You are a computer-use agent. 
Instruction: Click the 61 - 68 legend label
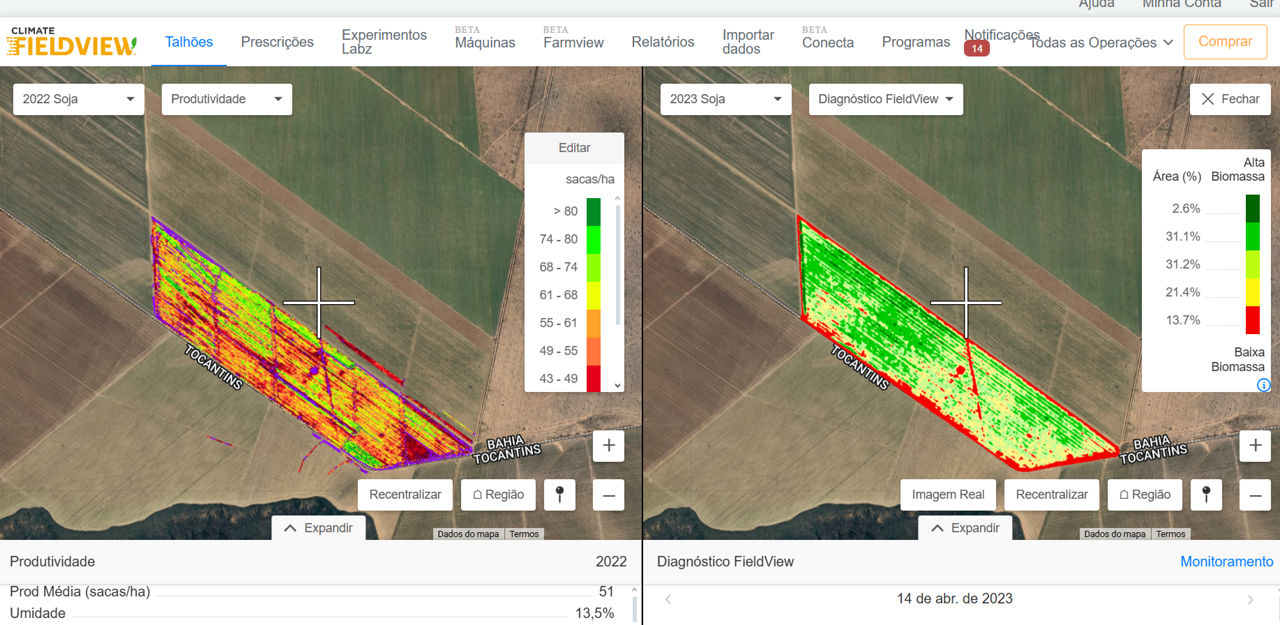558,295
